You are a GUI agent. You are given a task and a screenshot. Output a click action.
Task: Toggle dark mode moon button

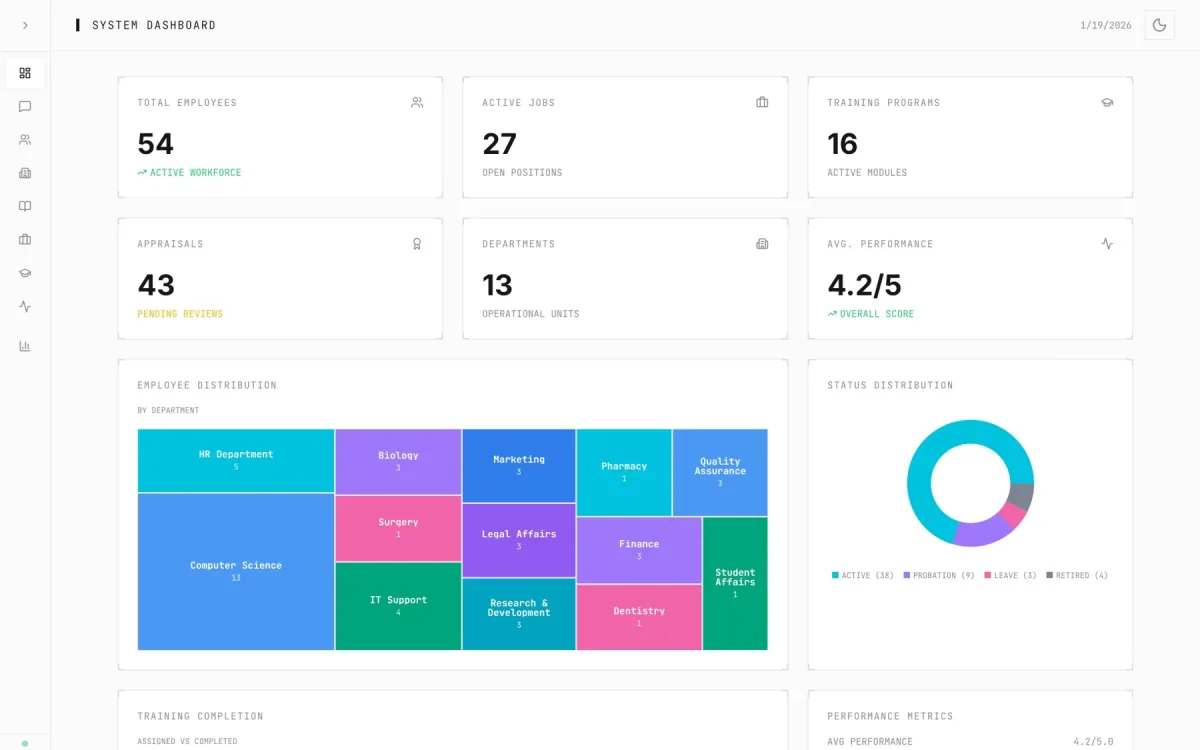[x=1160, y=25]
